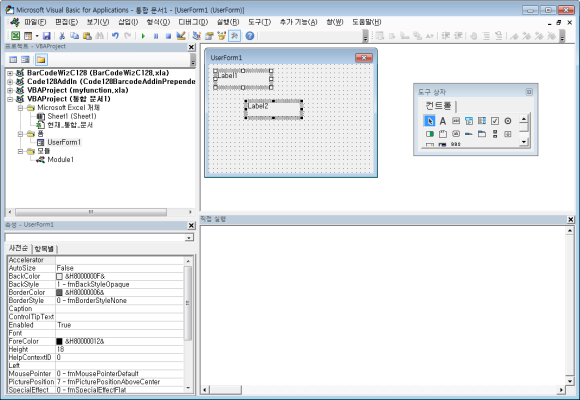Click the Paste clipboard icon
The width and height of the screenshot is (580, 400).
tap(87, 36)
